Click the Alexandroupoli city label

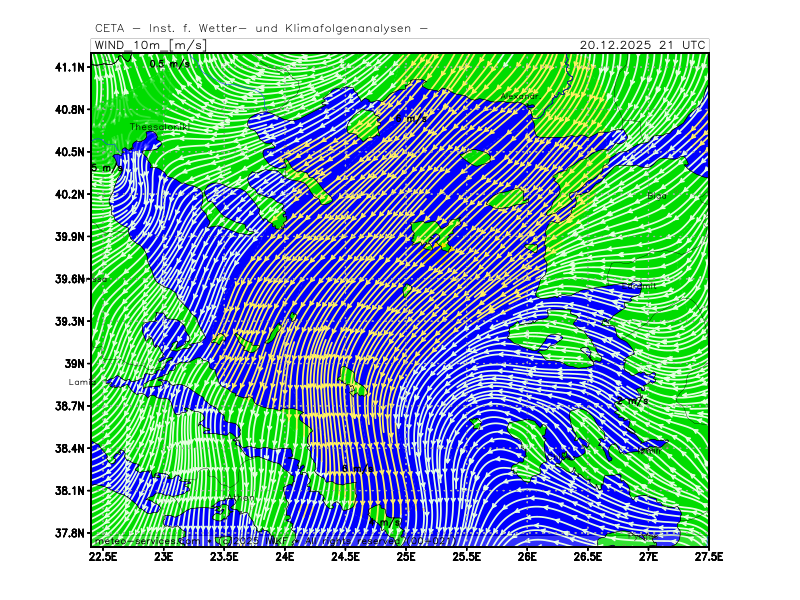(x=519, y=96)
